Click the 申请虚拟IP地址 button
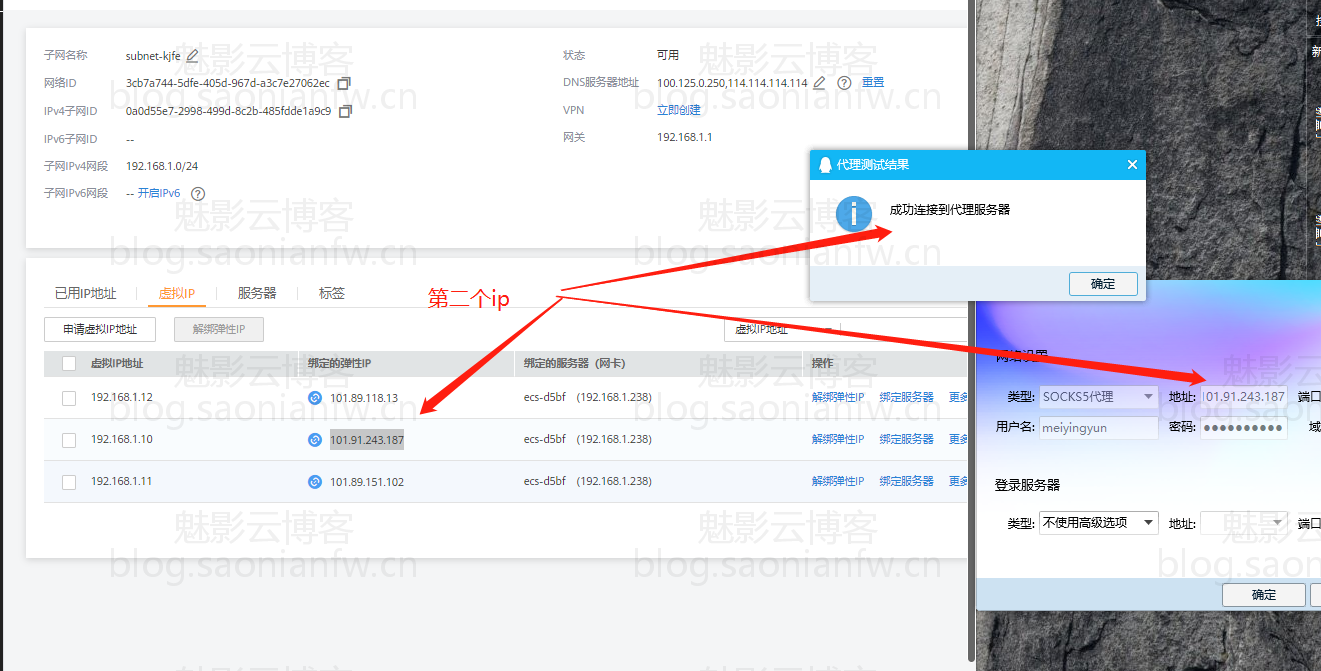The image size is (1321, 671). tap(100, 330)
